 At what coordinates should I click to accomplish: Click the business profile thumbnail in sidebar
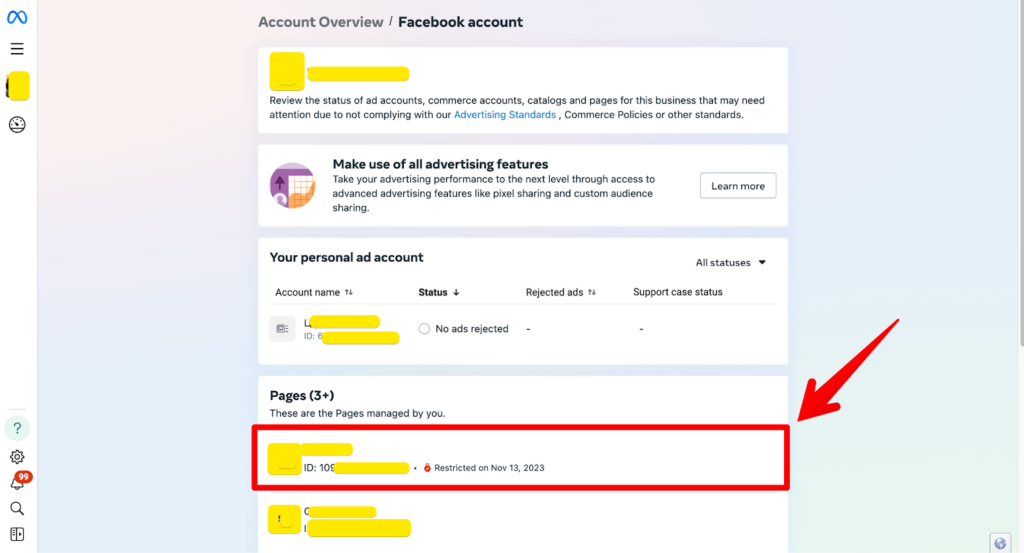point(18,86)
